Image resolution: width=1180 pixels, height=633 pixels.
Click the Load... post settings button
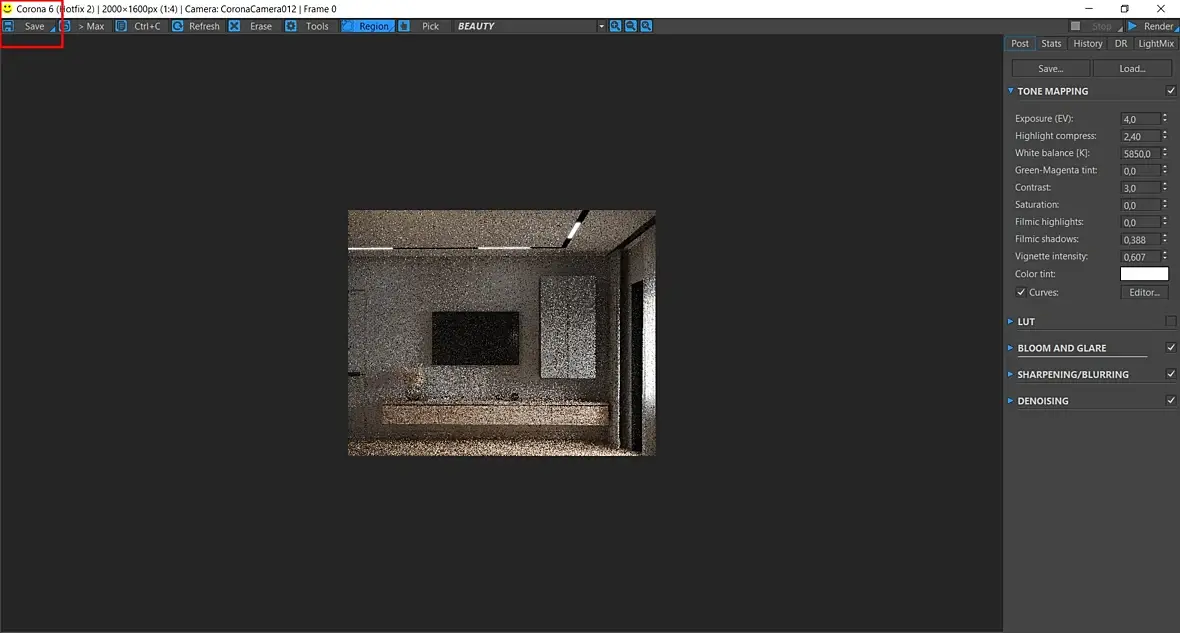pyautogui.click(x=1133, y=68)
